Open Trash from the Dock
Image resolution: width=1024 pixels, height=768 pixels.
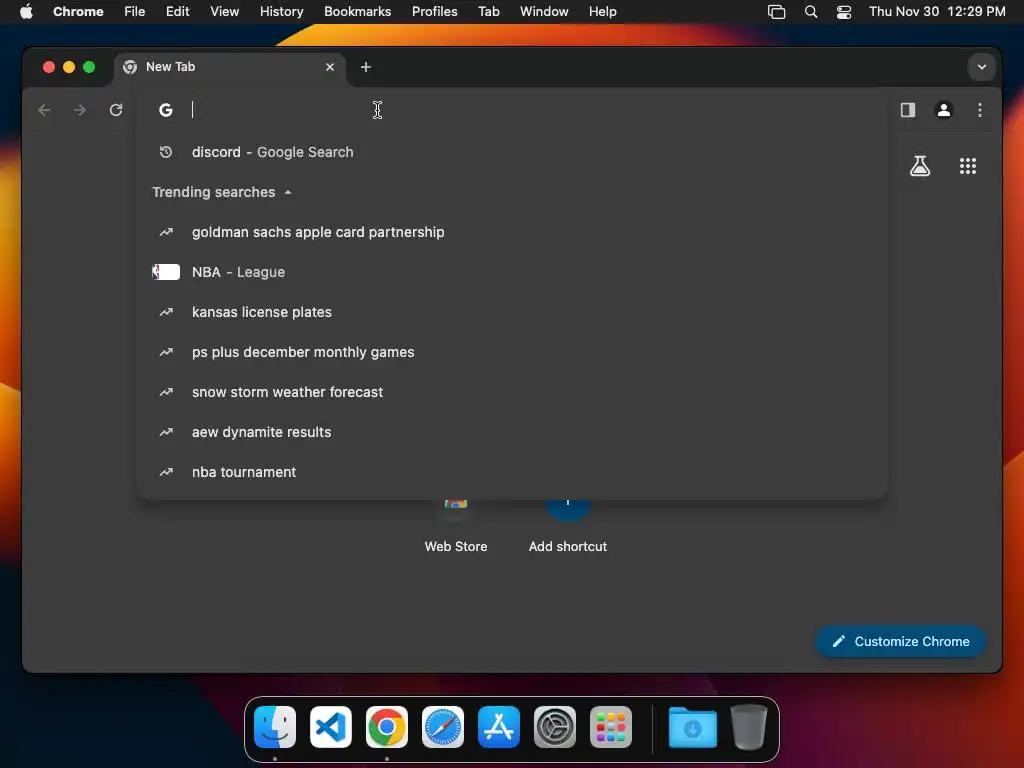tap(749, 727)
